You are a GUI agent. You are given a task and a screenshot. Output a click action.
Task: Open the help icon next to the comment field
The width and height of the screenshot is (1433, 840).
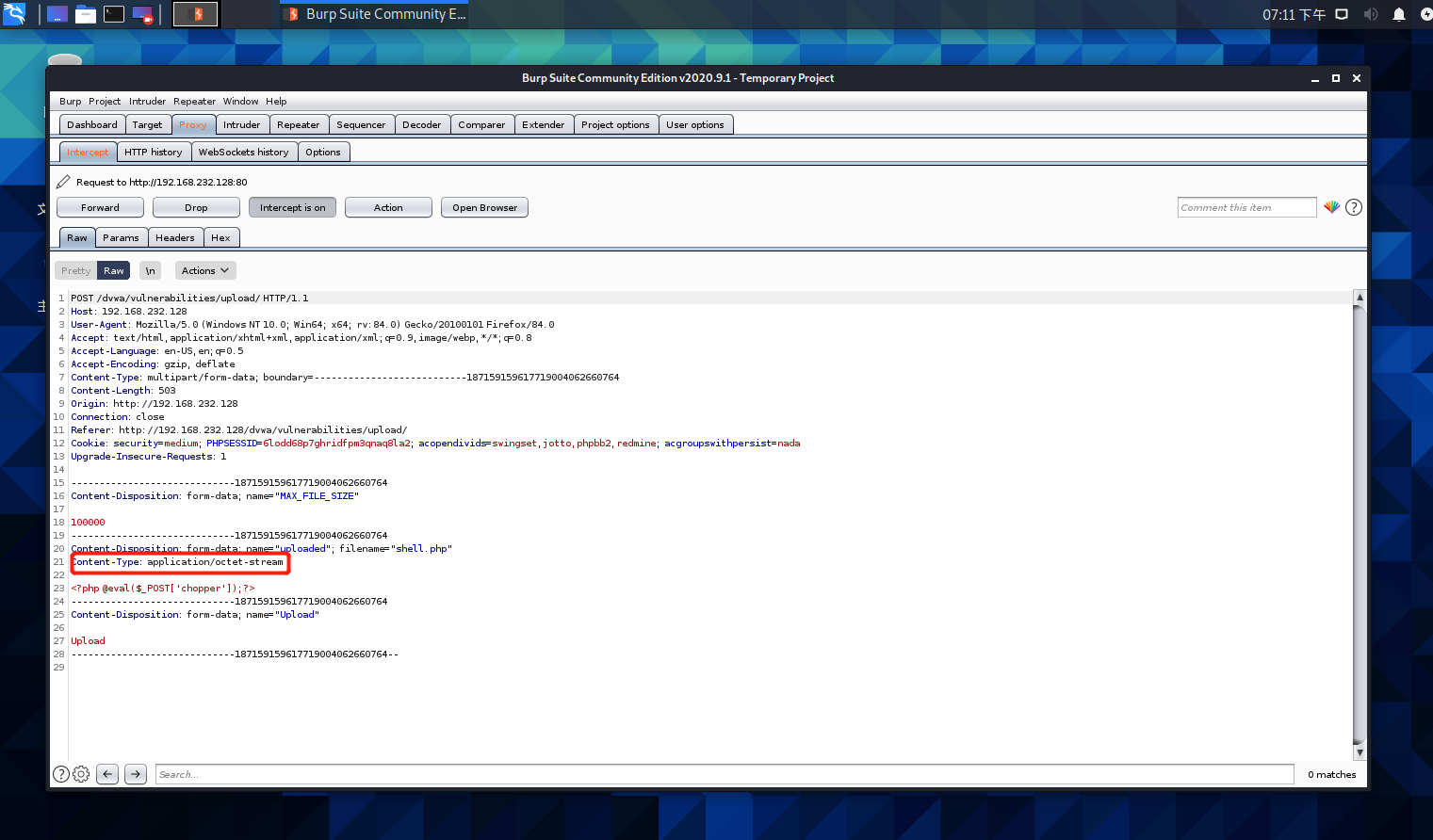pyautogui.click(x=1354, y=207)
